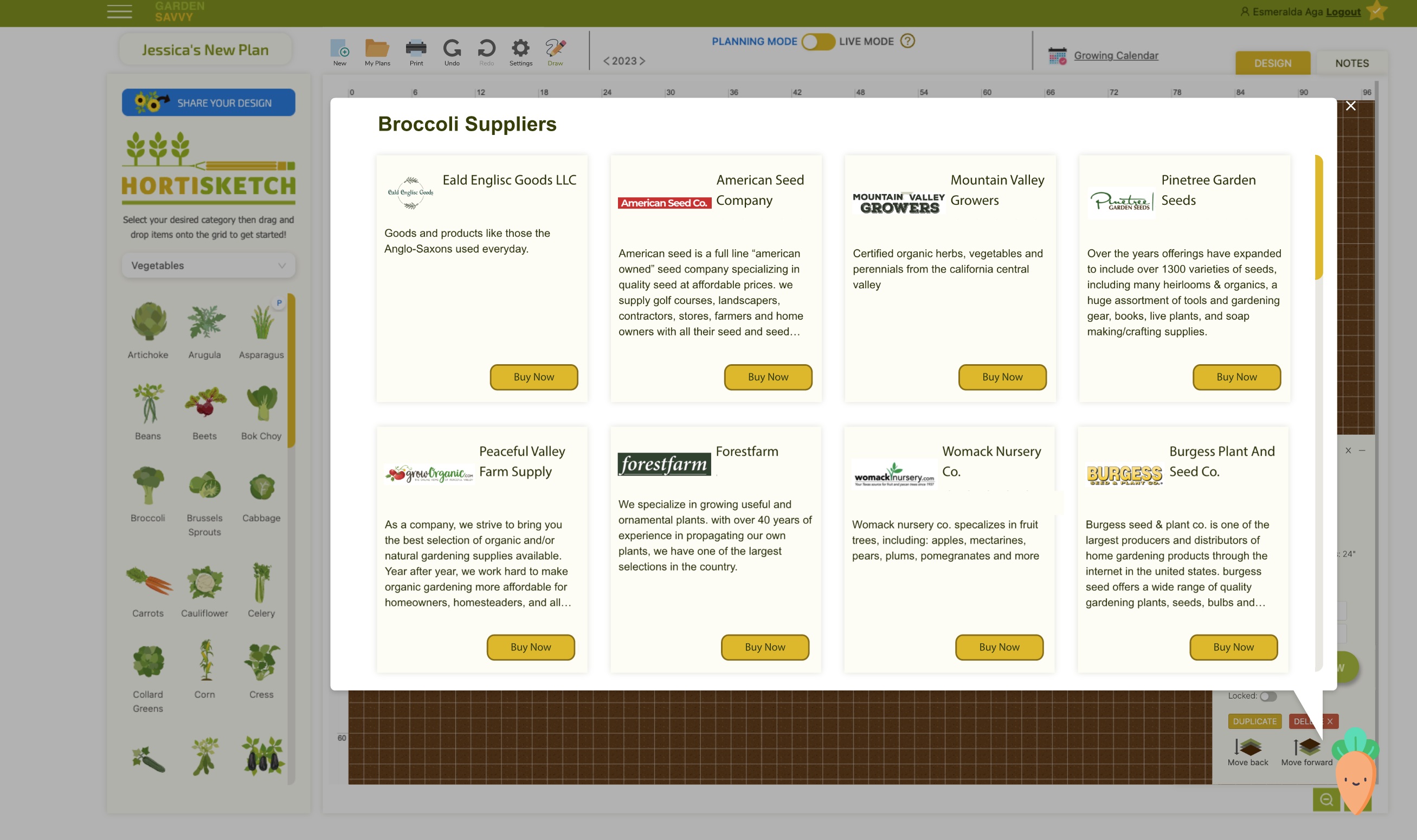1417x840 pixels.
Task: Click the Growing Calendar icon
Action: 1057,55
